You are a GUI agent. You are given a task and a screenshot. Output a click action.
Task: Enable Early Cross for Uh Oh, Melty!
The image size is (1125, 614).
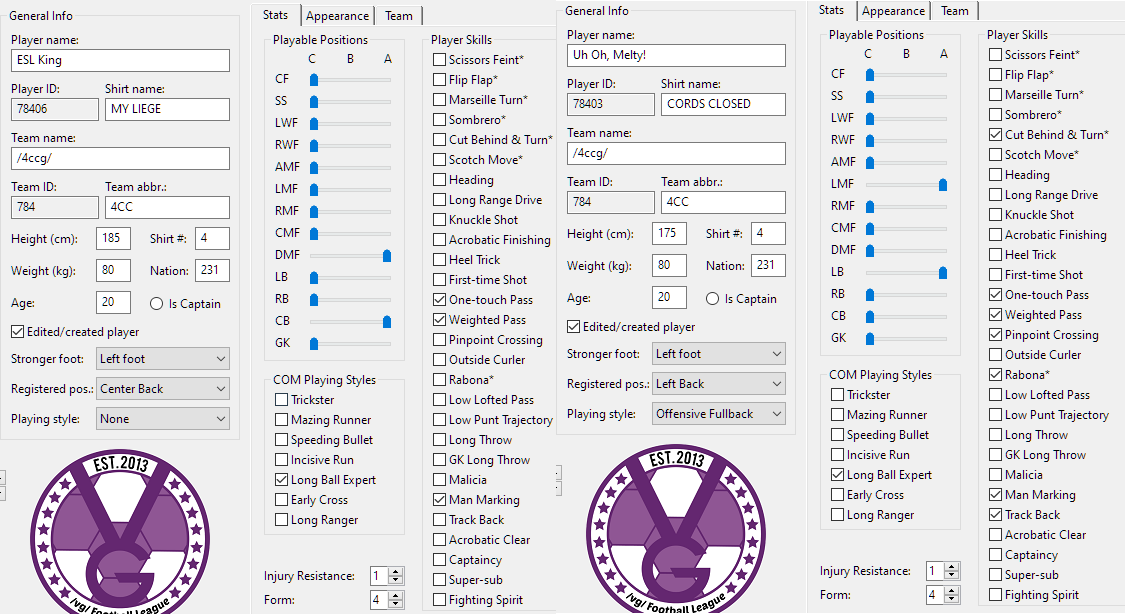pyautogui.click(x=838, y=495)
